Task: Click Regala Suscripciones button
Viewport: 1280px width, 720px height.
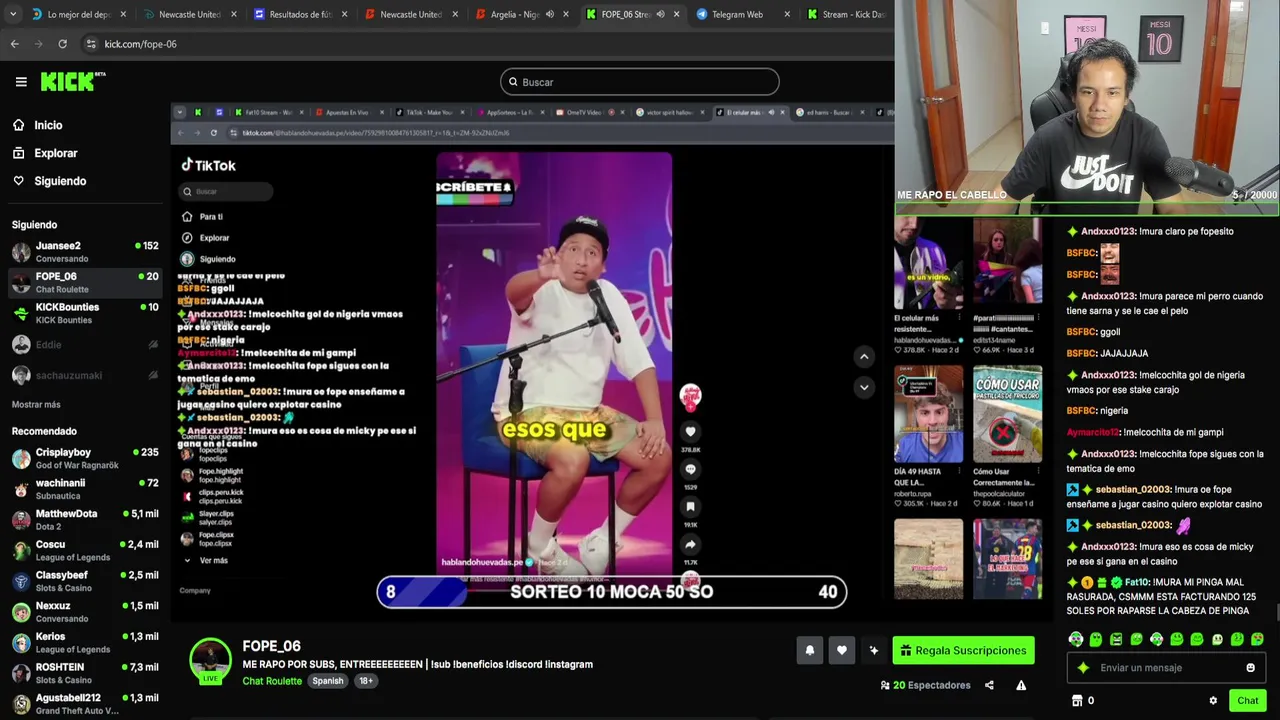Action: pos(964,650)
